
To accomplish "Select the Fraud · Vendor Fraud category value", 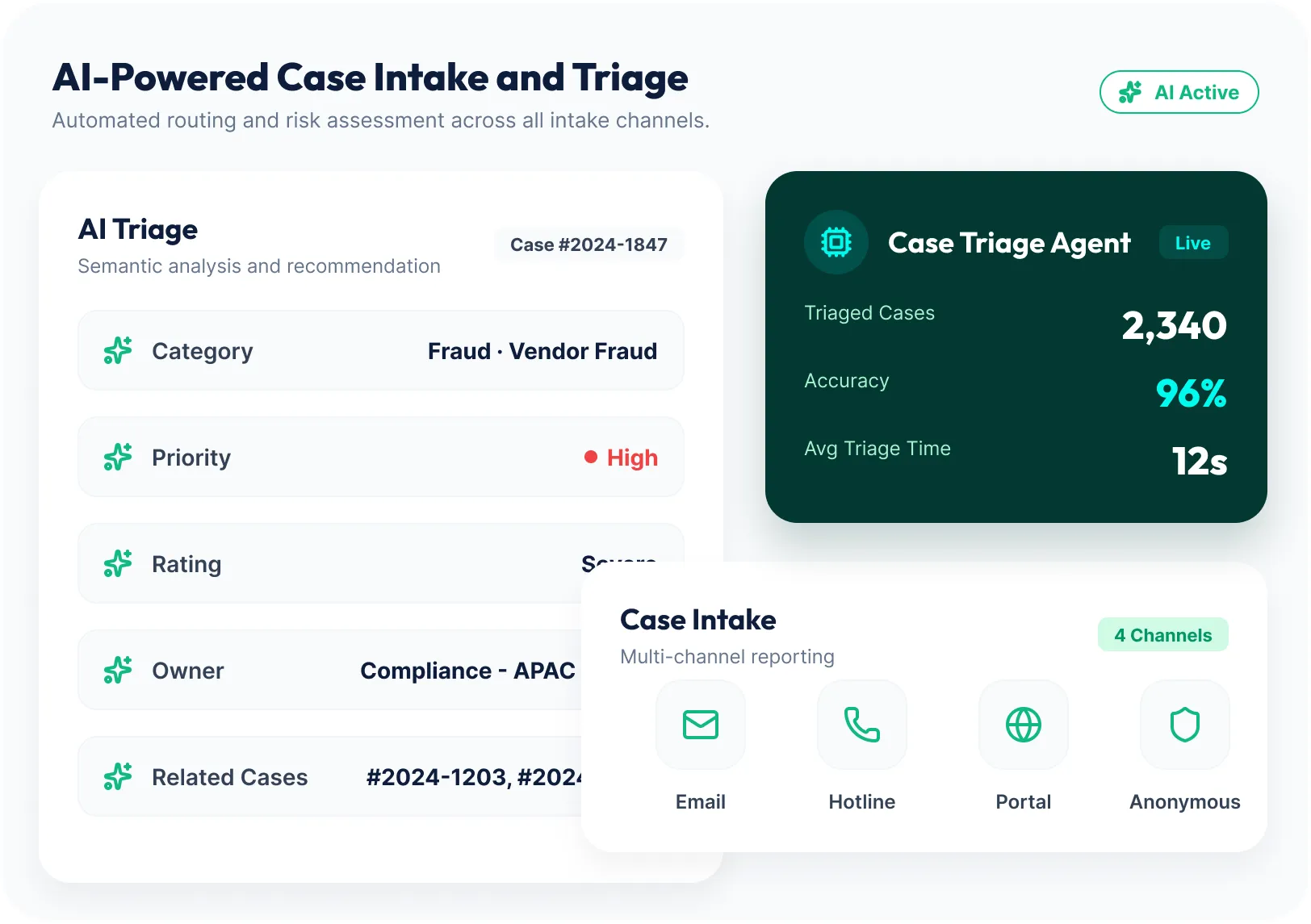I will (542, 351).
